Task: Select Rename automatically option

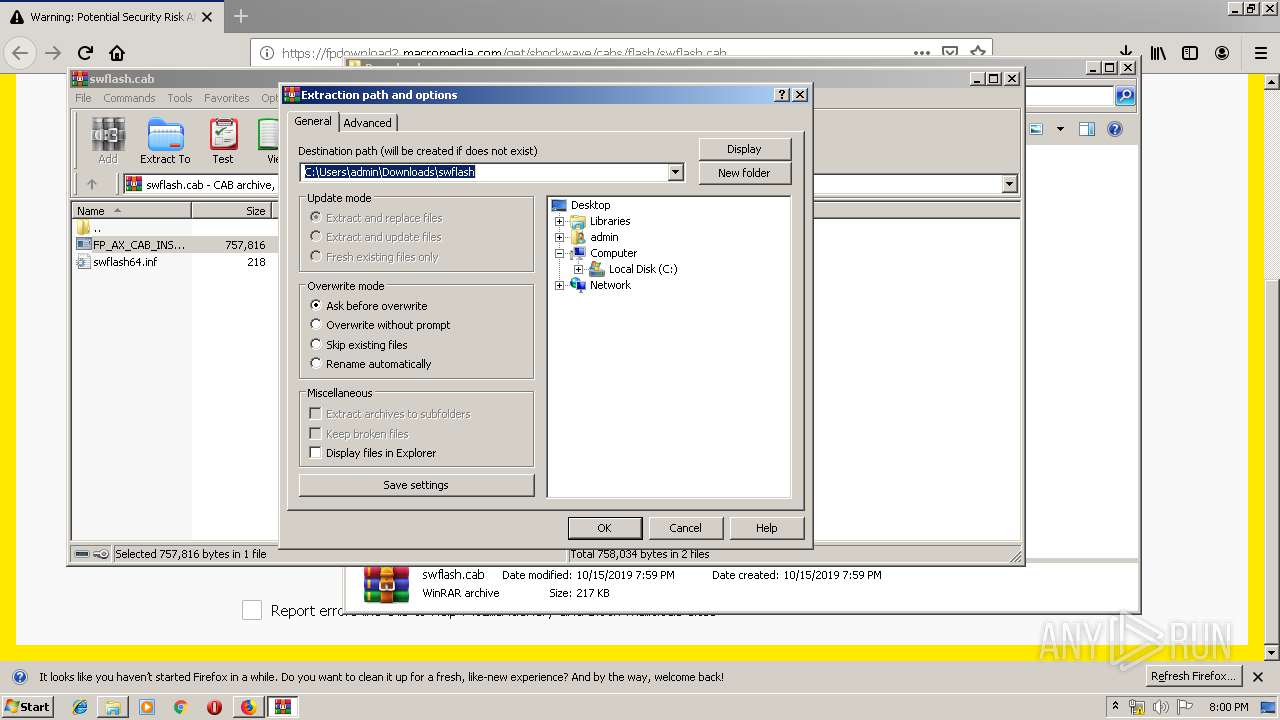Action: pyautogui.click(x=316, y=364)
